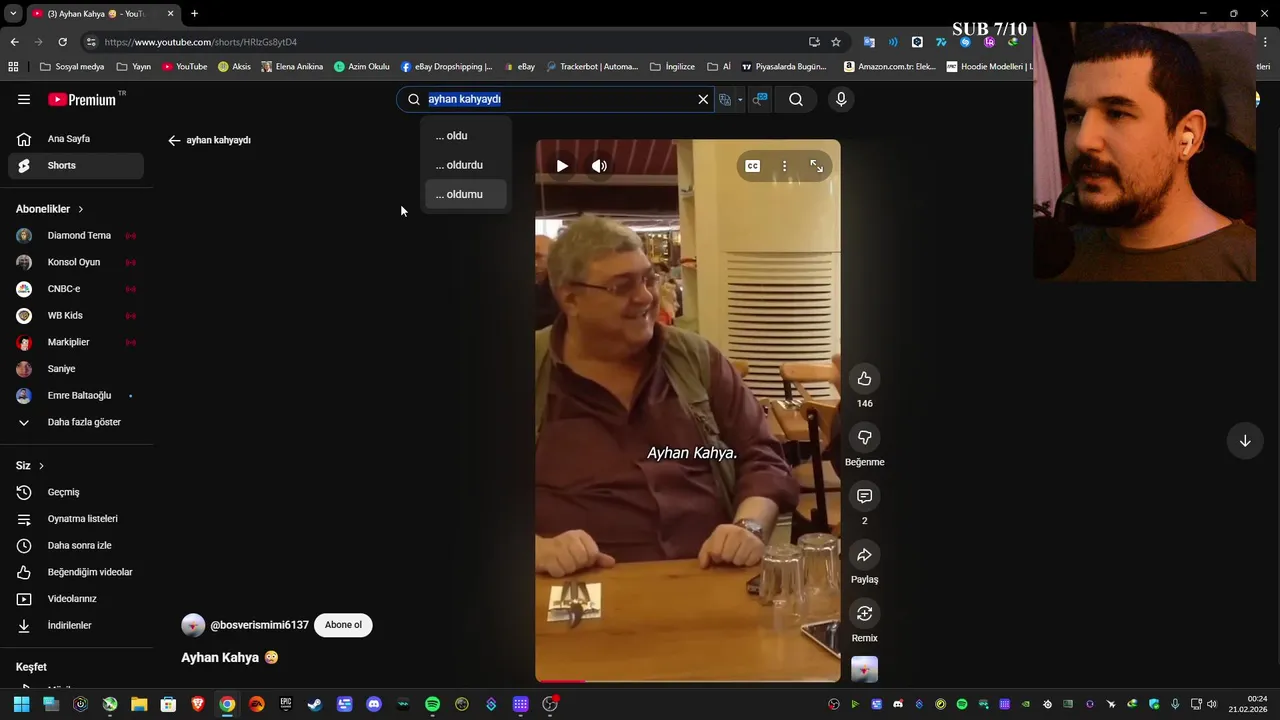This screenshot has height=720, width=1280.
Task: Open the Diamond Tema subscription
Action: [x=76, y=236]
